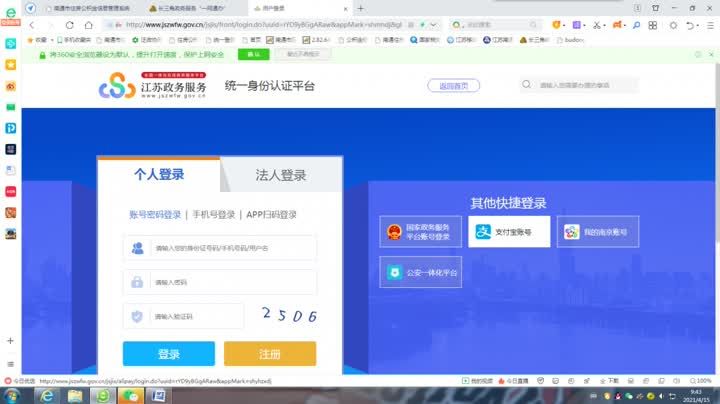Click the browser search box in toolbar
The image size is (720, 404).
[495, 25]
